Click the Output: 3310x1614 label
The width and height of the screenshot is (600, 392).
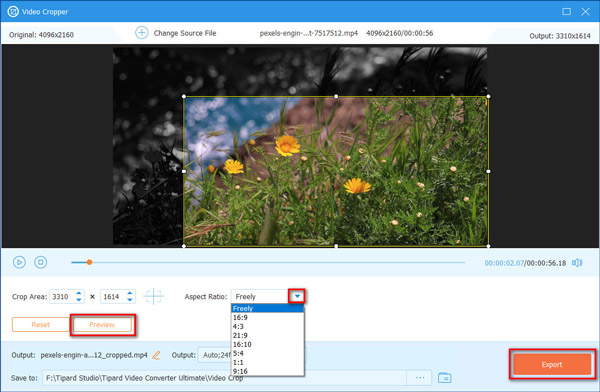pos(560,36)
